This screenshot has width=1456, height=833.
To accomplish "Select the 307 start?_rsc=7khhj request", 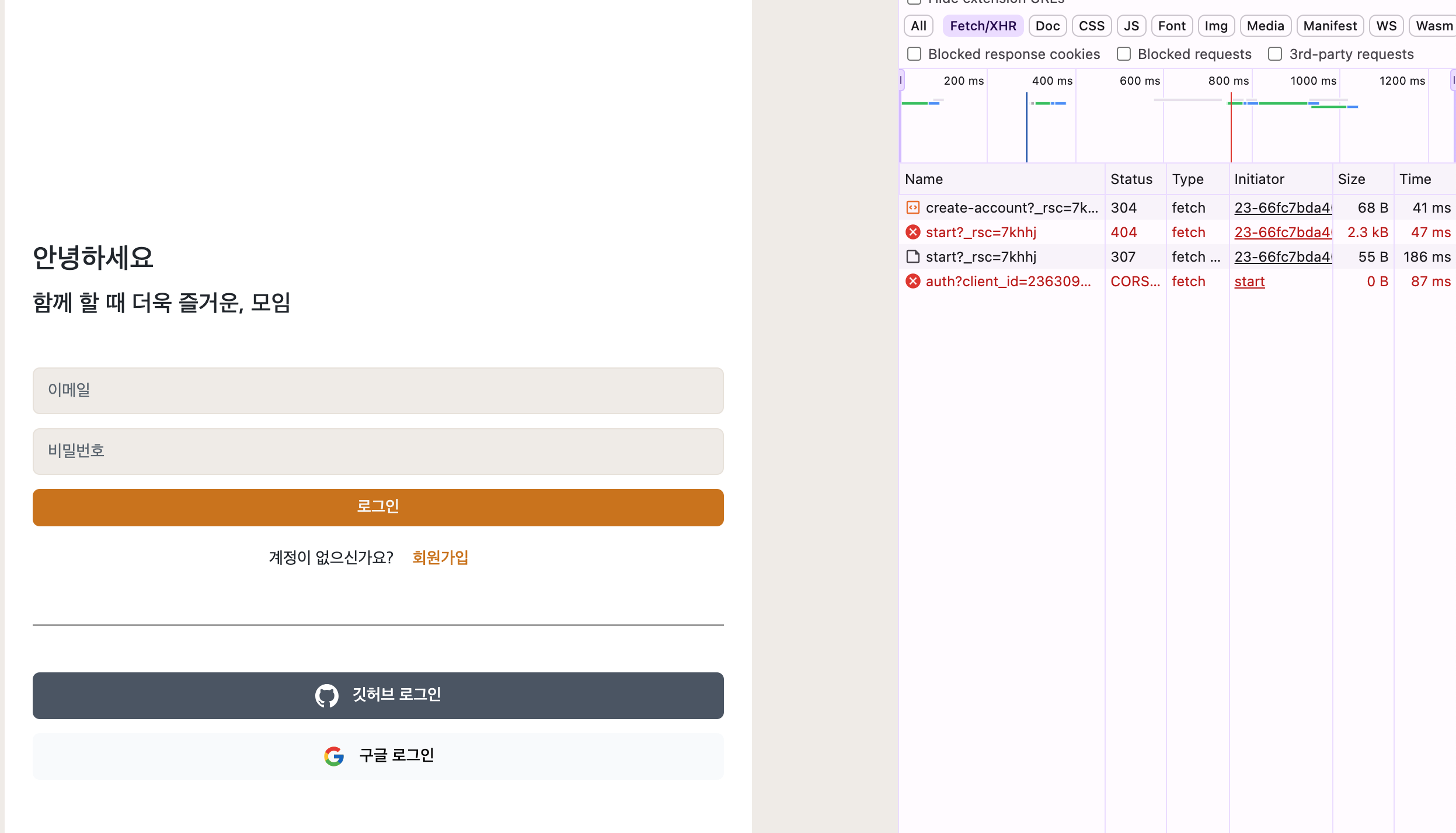I will point(1178,256).
